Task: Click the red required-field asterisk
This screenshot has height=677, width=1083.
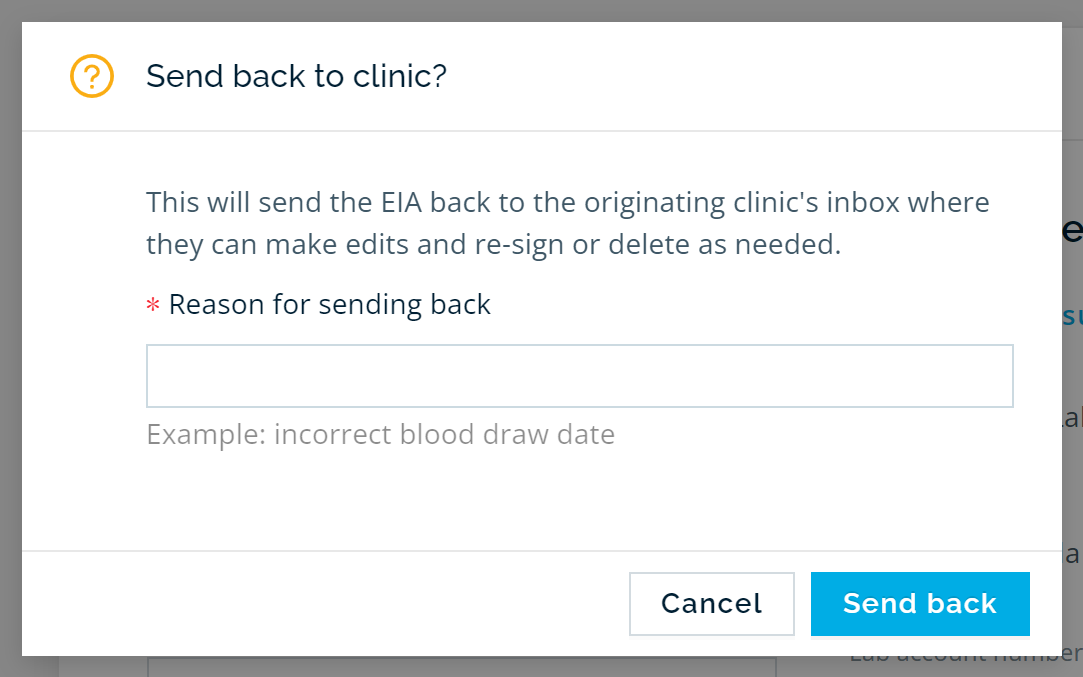Action: [153, 305]
